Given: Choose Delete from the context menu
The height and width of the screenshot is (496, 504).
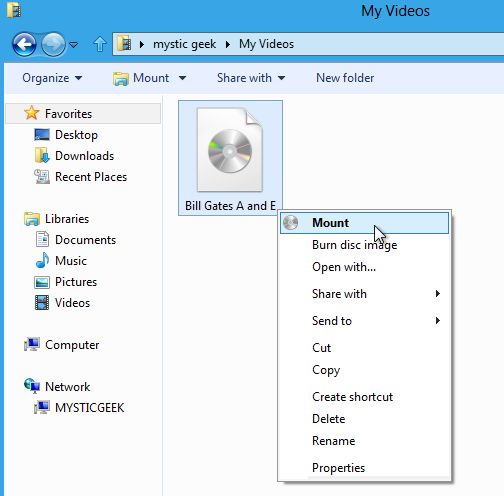Looking at the screenshot, I should click(x=364, y=419).
